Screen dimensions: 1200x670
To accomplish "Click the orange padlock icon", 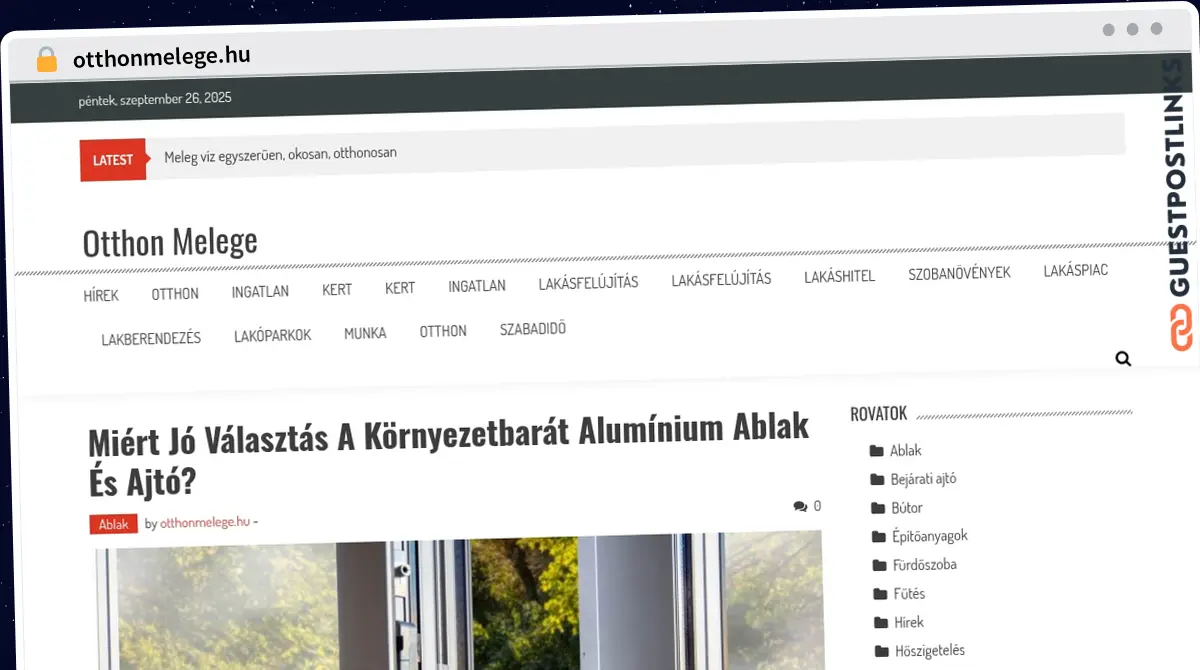I will [x=46, y=59].
